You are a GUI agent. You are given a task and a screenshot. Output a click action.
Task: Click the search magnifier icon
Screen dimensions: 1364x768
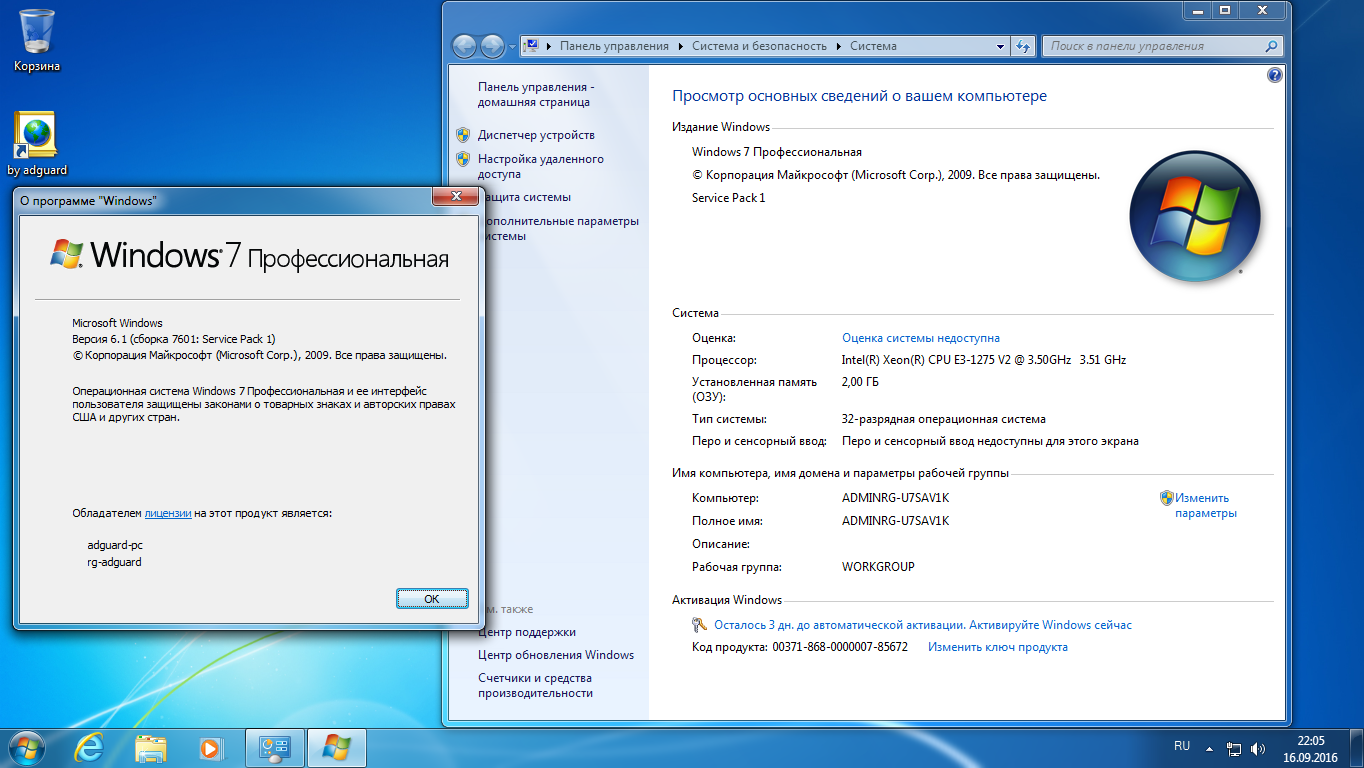click(x=1271, y=46)
